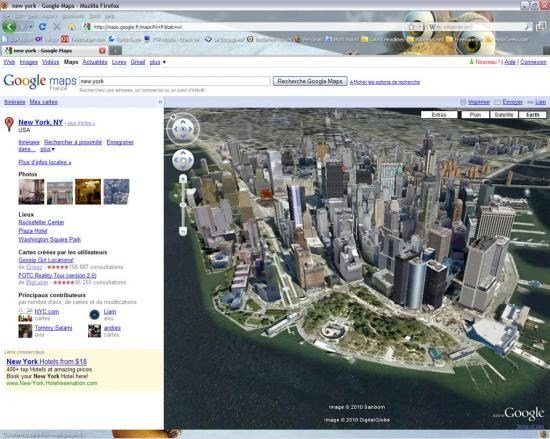Click the Google Maps favicon in the address bar
Viewport: 550px width, 439px height.
click(x=87, y=27)
